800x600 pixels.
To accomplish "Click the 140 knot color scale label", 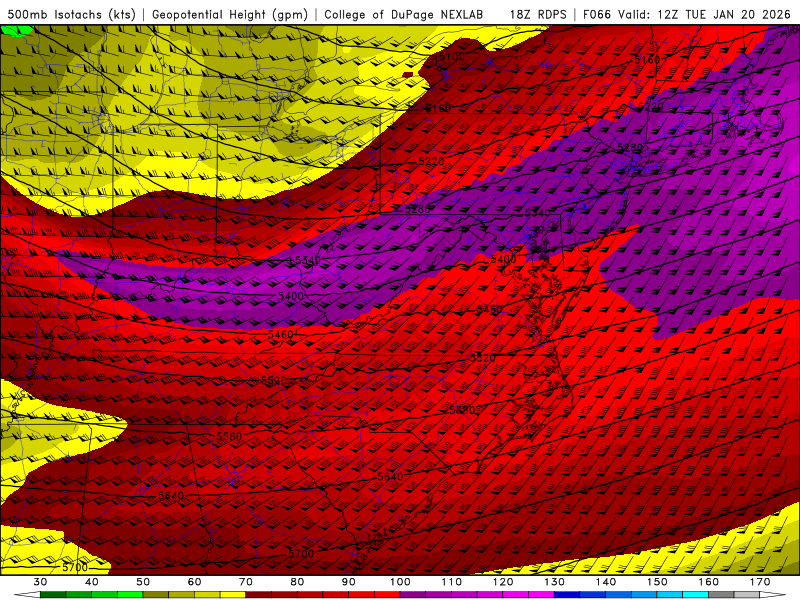I will tap(606, 582).
